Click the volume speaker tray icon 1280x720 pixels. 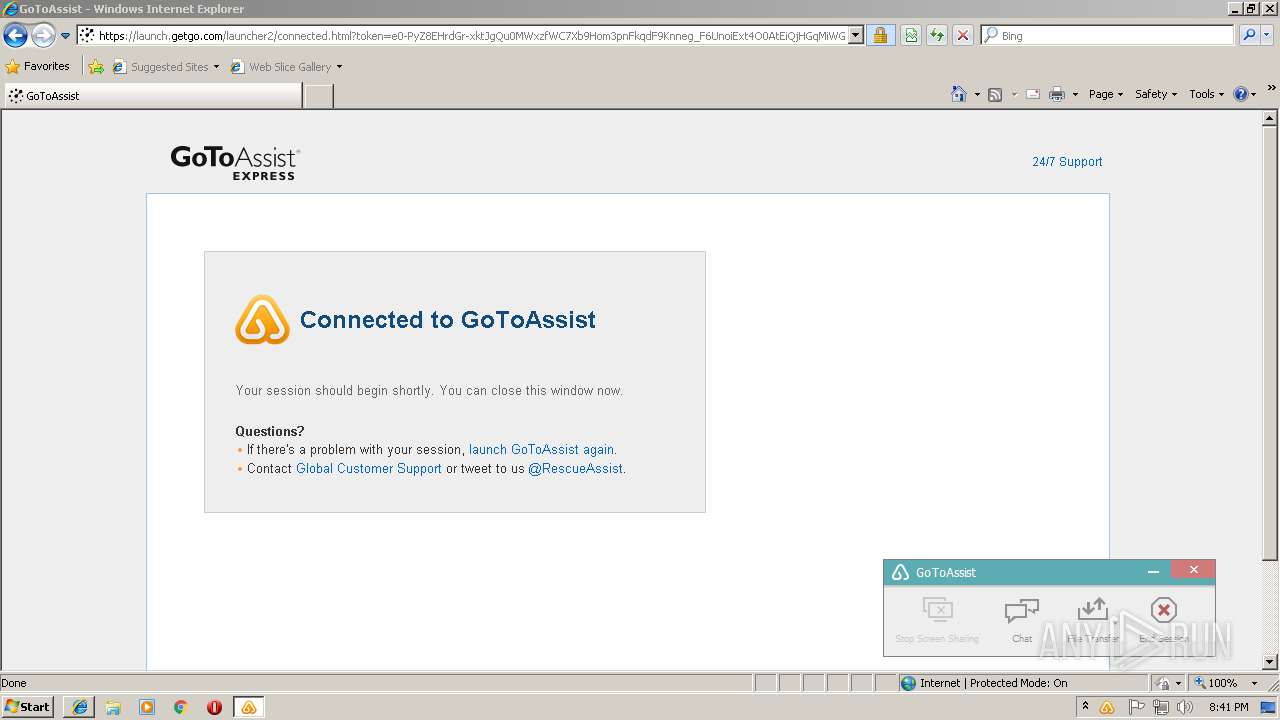pos(1185,707)
